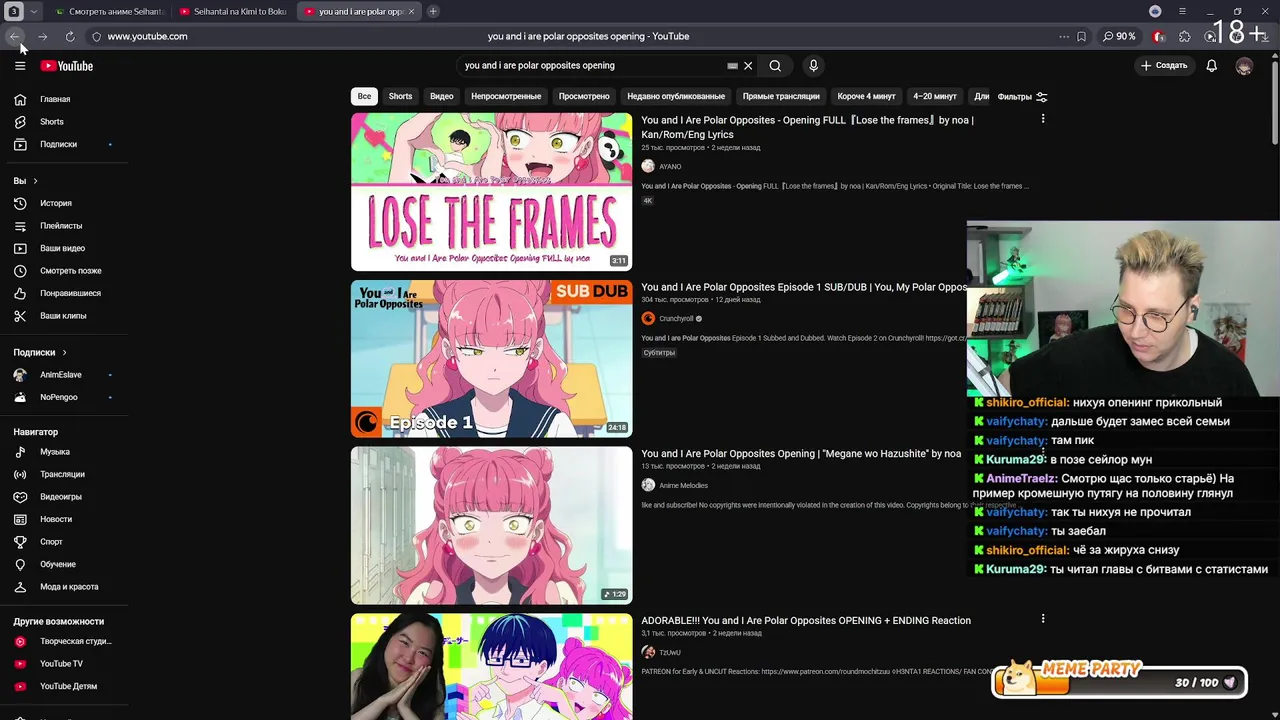1280x720 pixels.
Task: Open AYANO channel link
Action: (x=670, y=167)
